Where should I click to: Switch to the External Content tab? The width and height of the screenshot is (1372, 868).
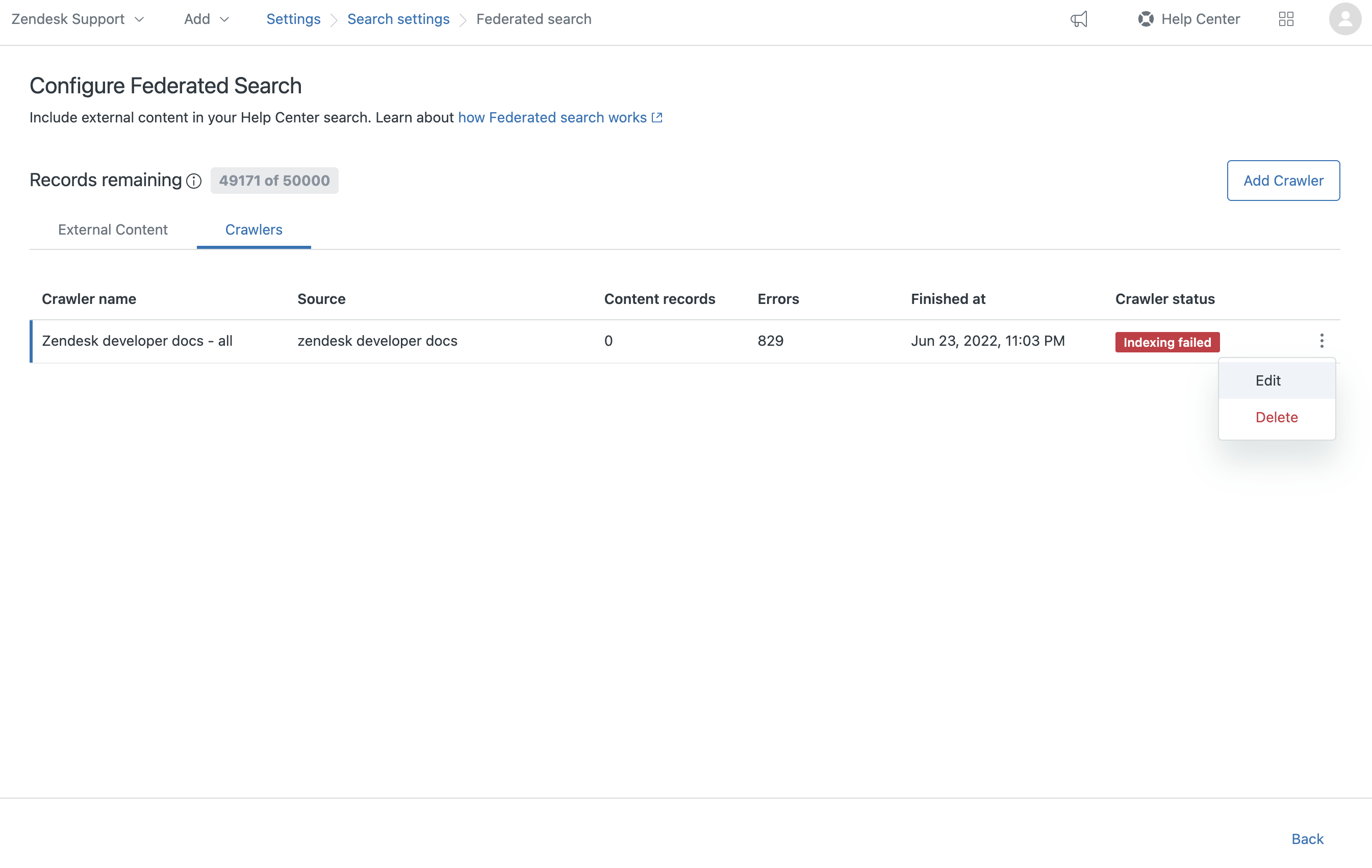click(x=113, y=229)
